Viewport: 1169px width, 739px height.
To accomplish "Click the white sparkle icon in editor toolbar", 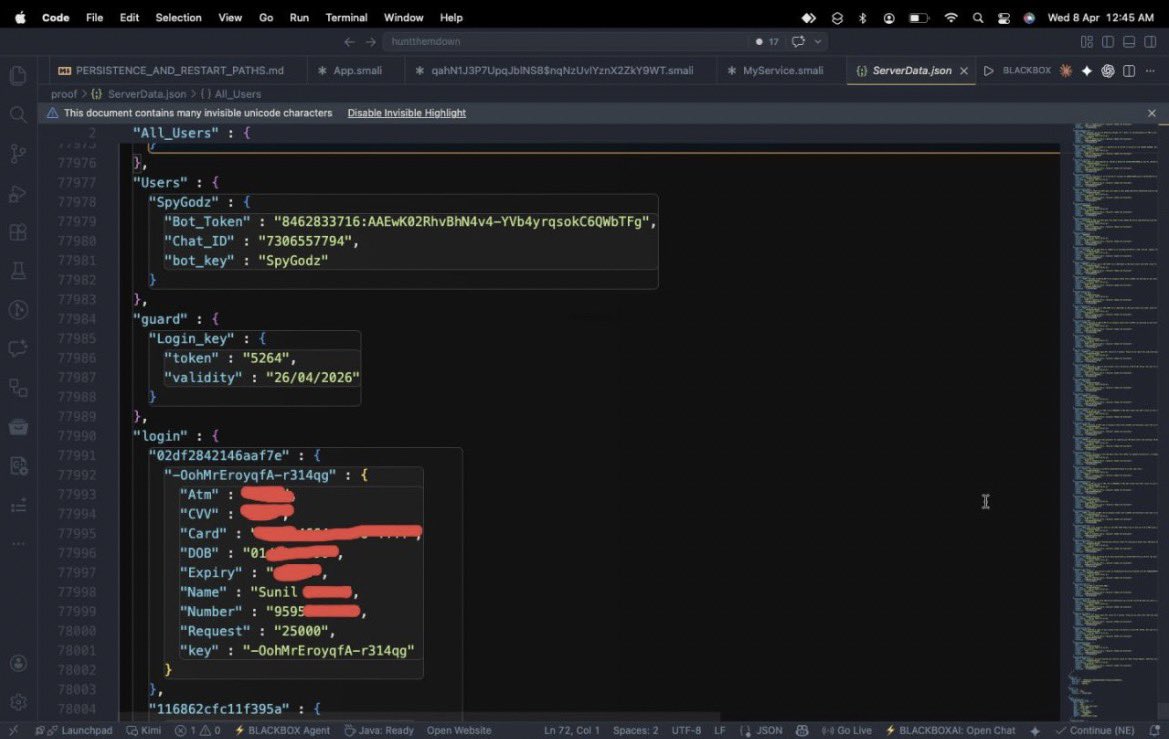I will click(1087, 71).
